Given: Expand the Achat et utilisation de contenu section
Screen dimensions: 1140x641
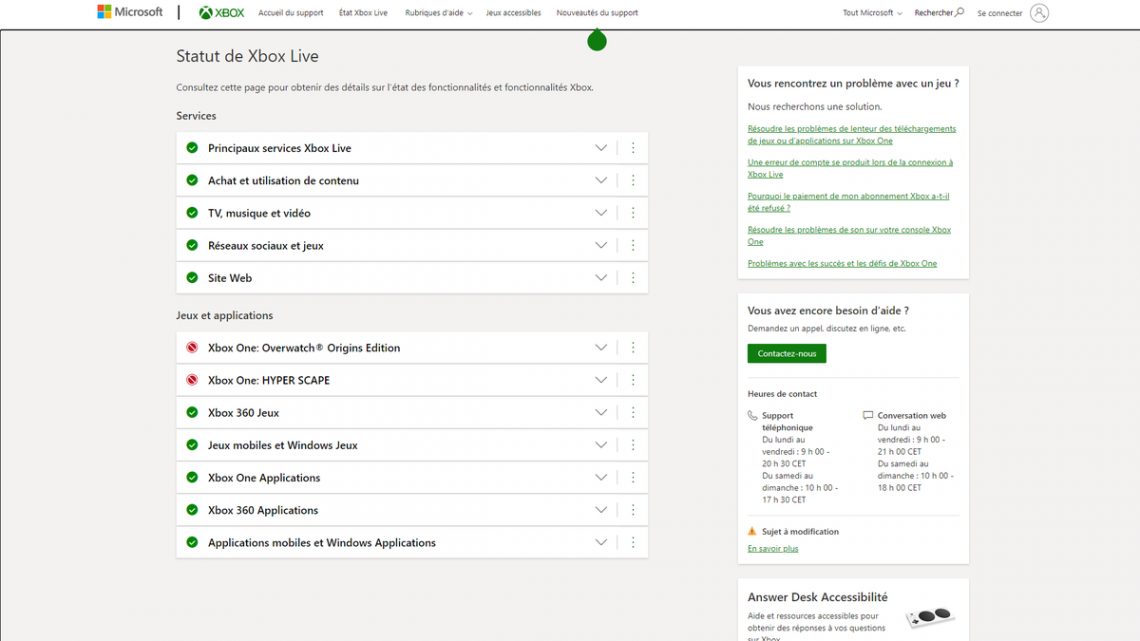Looking at the screenshot, I should (x=601, y=181).
